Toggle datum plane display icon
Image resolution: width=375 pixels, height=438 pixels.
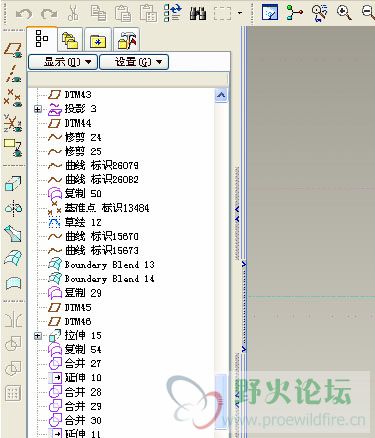(13, 50)
